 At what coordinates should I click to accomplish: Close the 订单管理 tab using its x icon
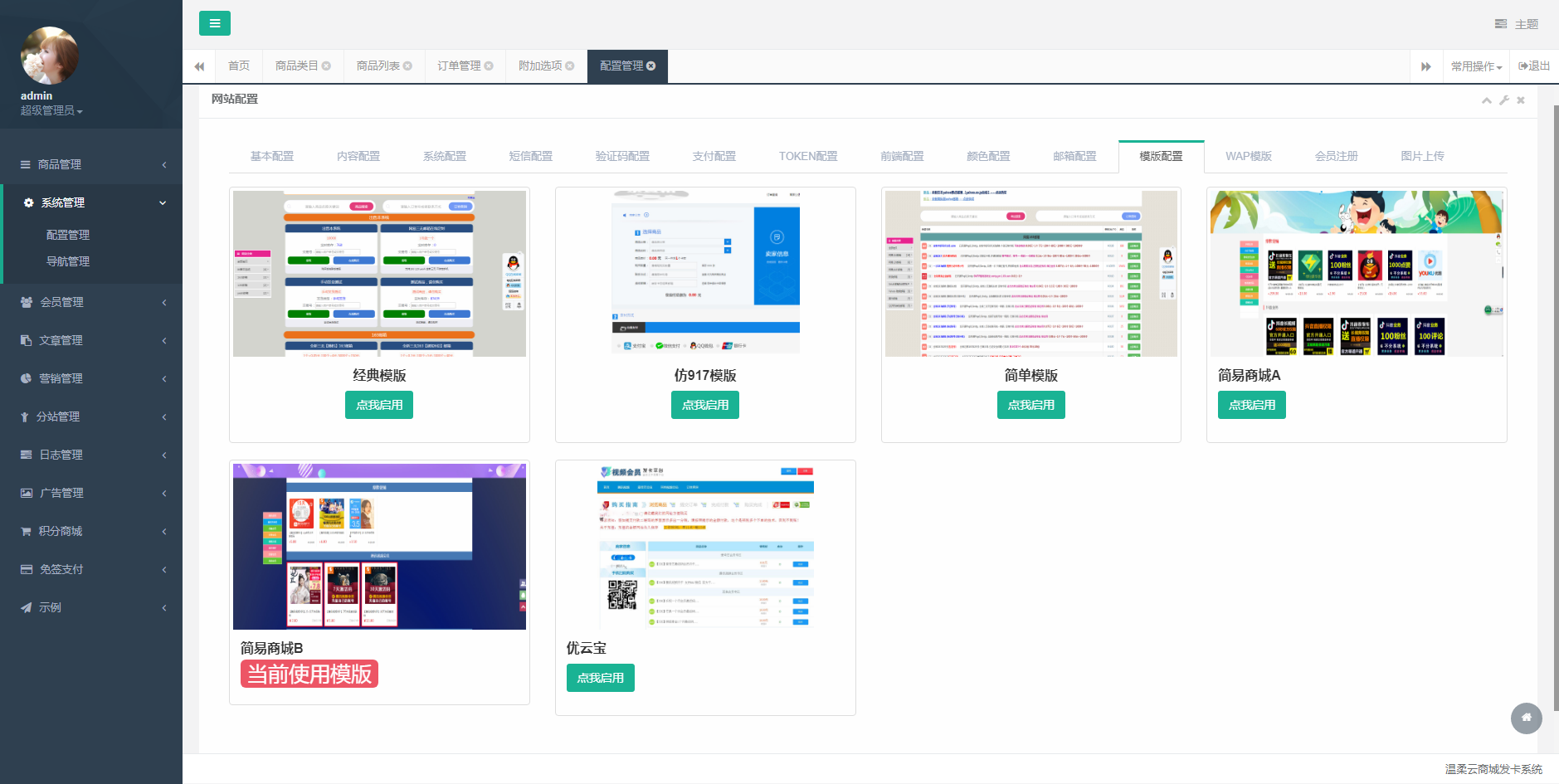click(489, 66)
